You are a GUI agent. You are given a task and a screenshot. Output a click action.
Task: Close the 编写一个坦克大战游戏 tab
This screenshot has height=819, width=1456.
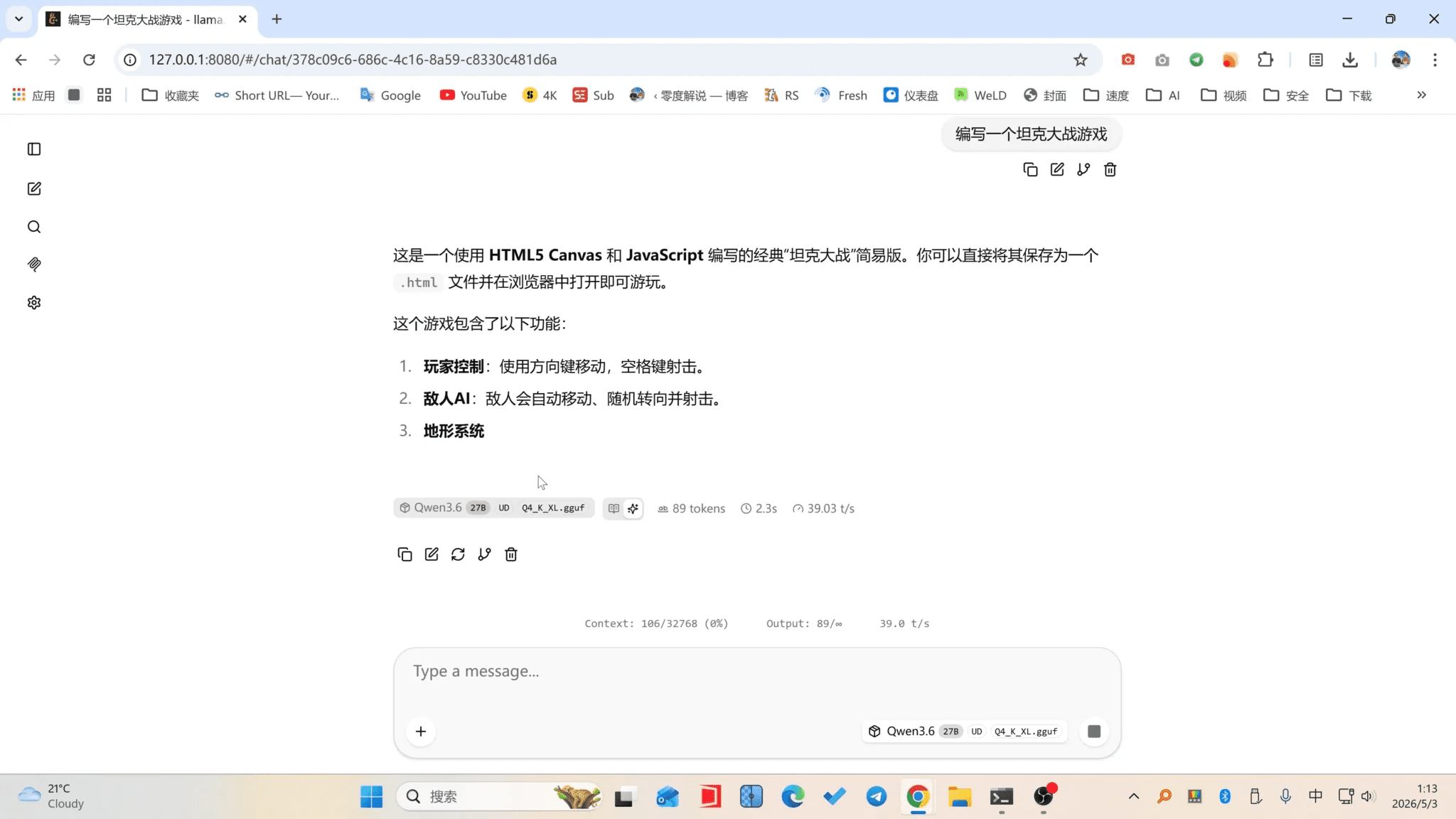[242, 19]
